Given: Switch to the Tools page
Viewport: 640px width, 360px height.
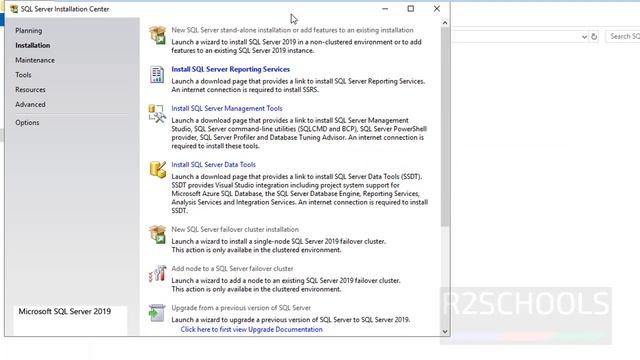Looking at the screenshot, I should pos(23,75).
